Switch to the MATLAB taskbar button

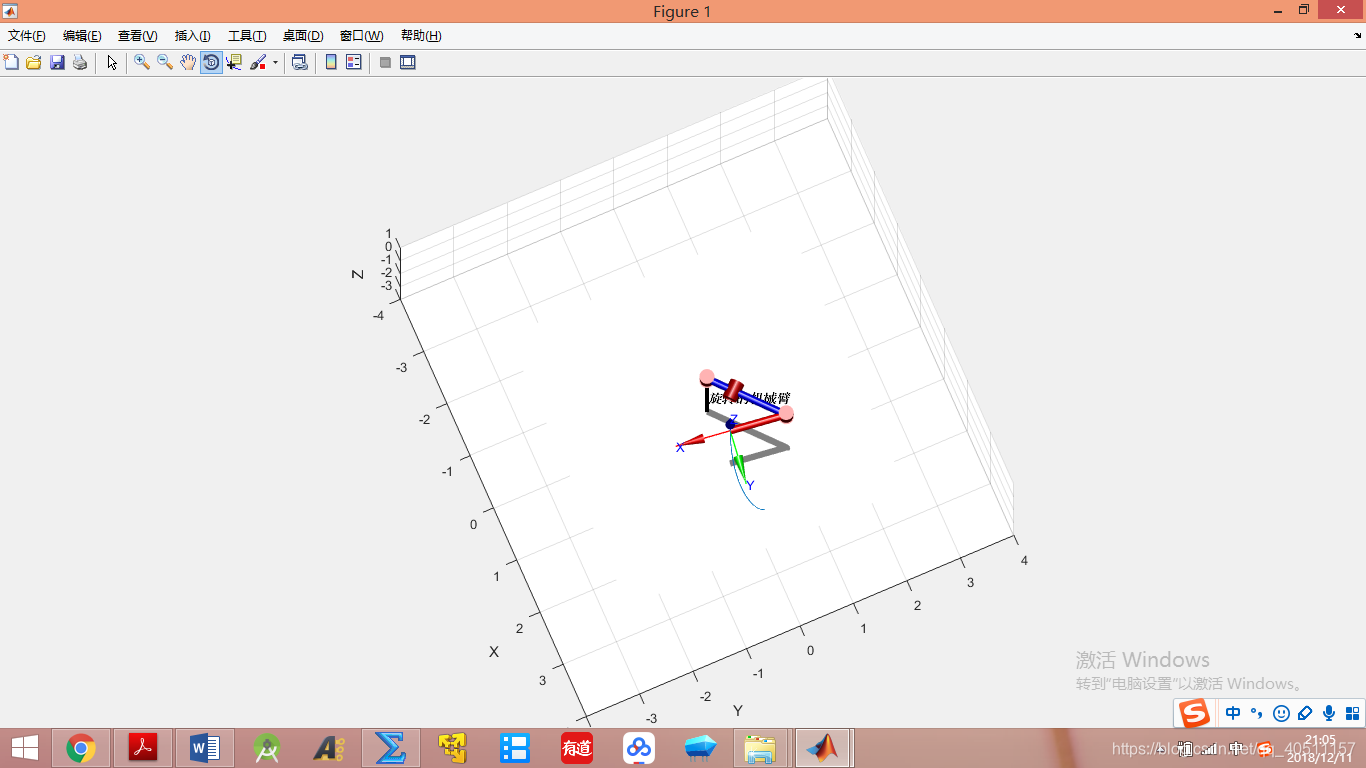coord(823,747)
